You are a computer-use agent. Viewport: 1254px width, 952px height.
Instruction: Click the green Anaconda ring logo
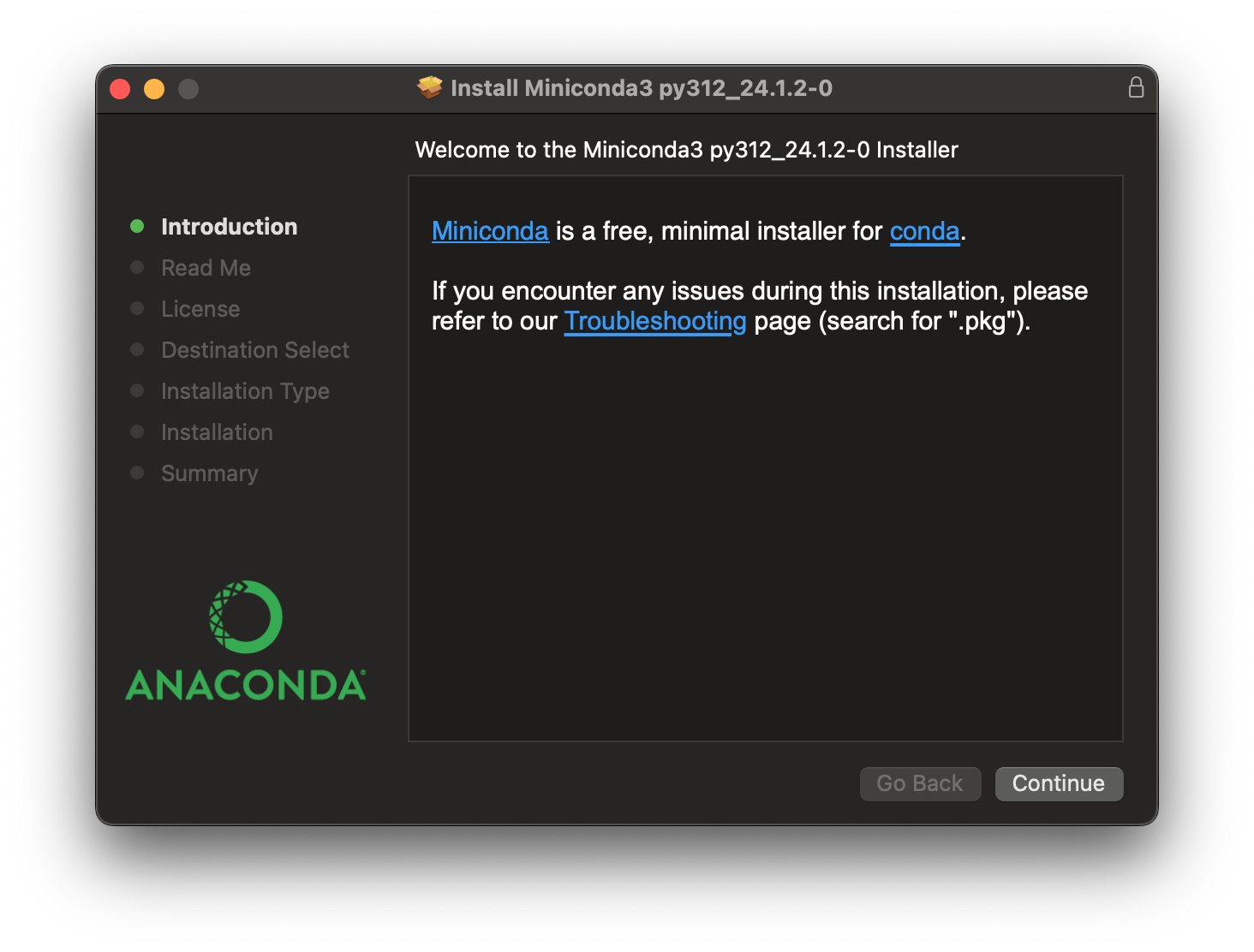point(246,617)
